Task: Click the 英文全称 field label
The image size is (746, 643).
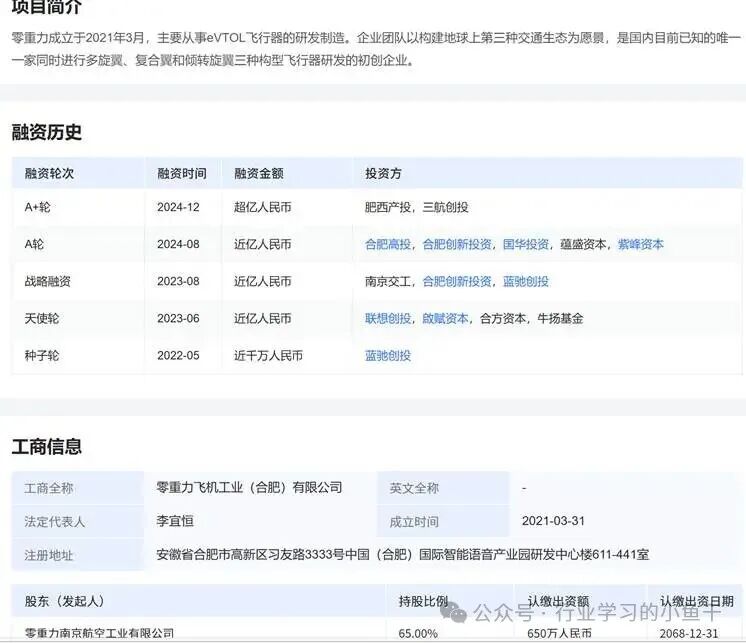Action: (x=414, y=488)
